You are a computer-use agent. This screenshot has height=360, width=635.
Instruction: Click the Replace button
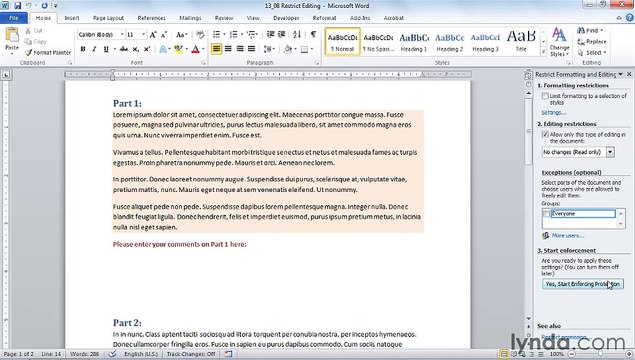click(592, 41)
